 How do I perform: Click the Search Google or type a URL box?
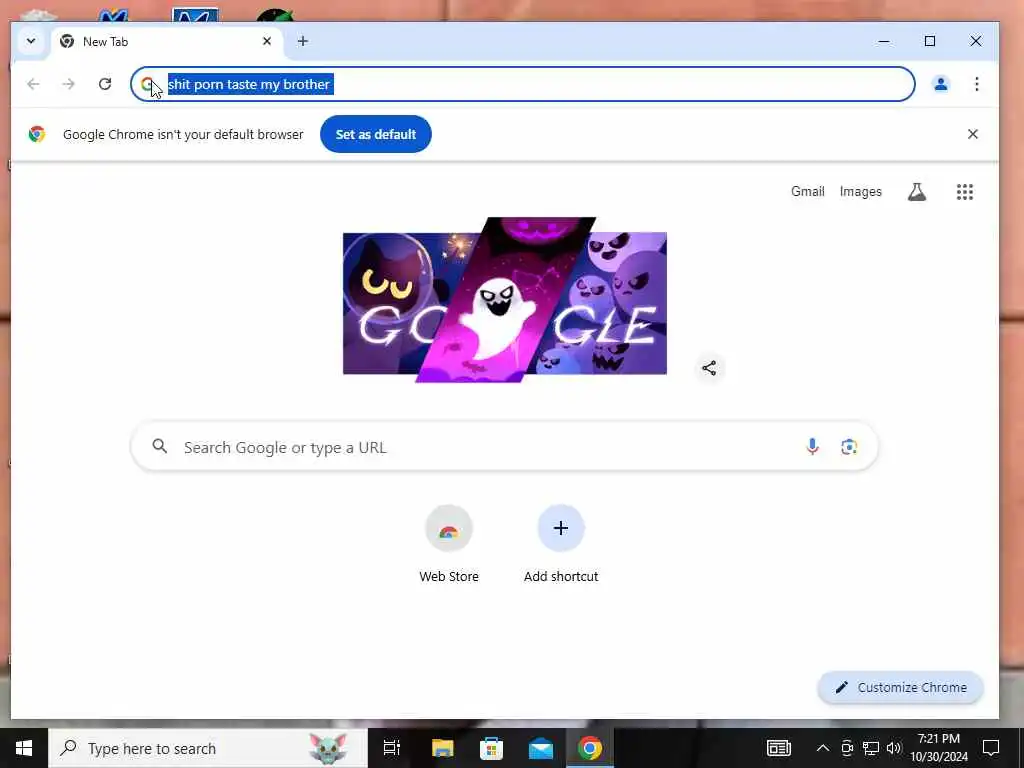click(504, 447)
